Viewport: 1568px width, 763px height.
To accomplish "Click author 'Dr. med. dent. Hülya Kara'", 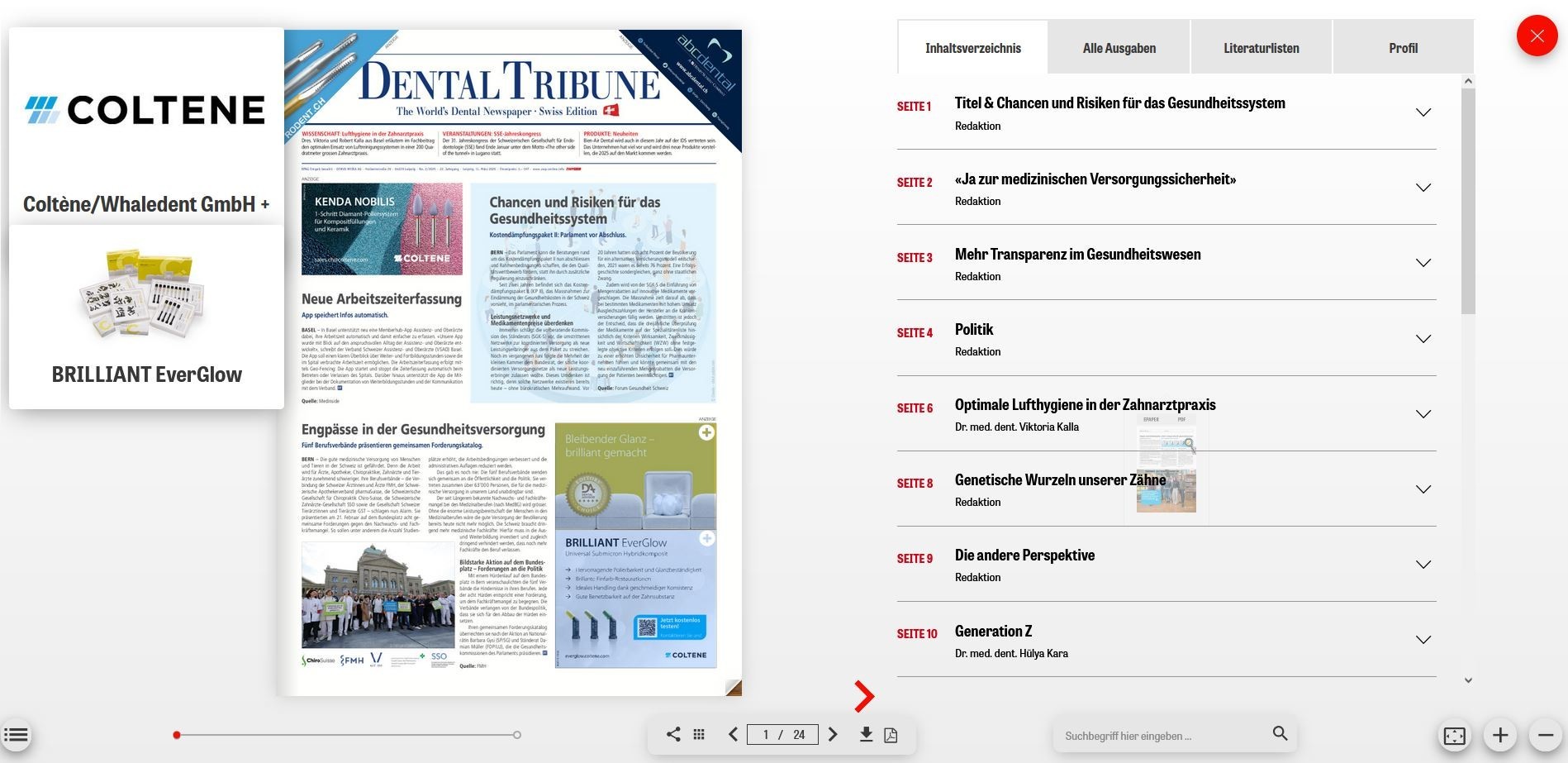I will tap(1011, 654).
